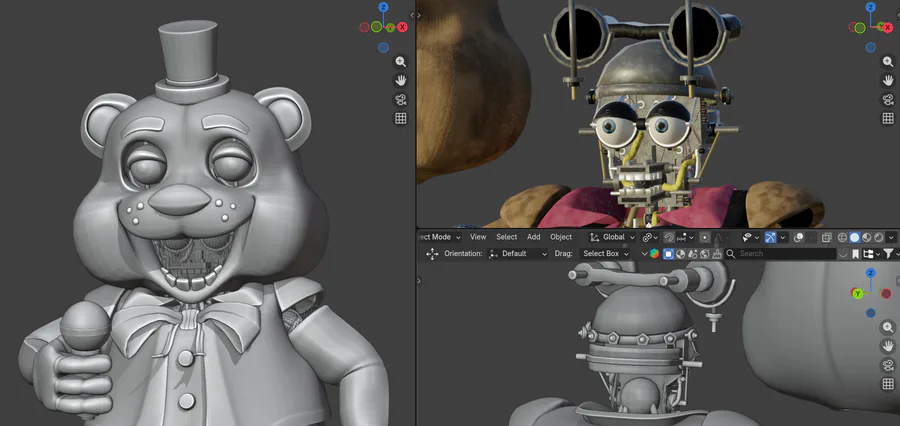Viewport: 900px width, 426px height.
Task: Toggle proportional editing circle button
Action: tap(705, 237)
